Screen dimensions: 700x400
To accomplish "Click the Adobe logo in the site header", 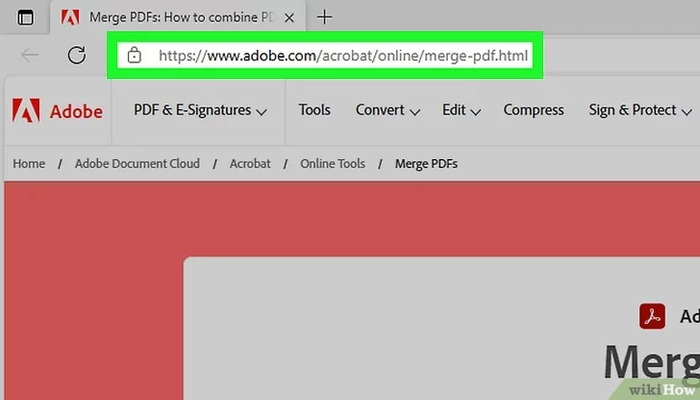I will (x=58, y=110).
